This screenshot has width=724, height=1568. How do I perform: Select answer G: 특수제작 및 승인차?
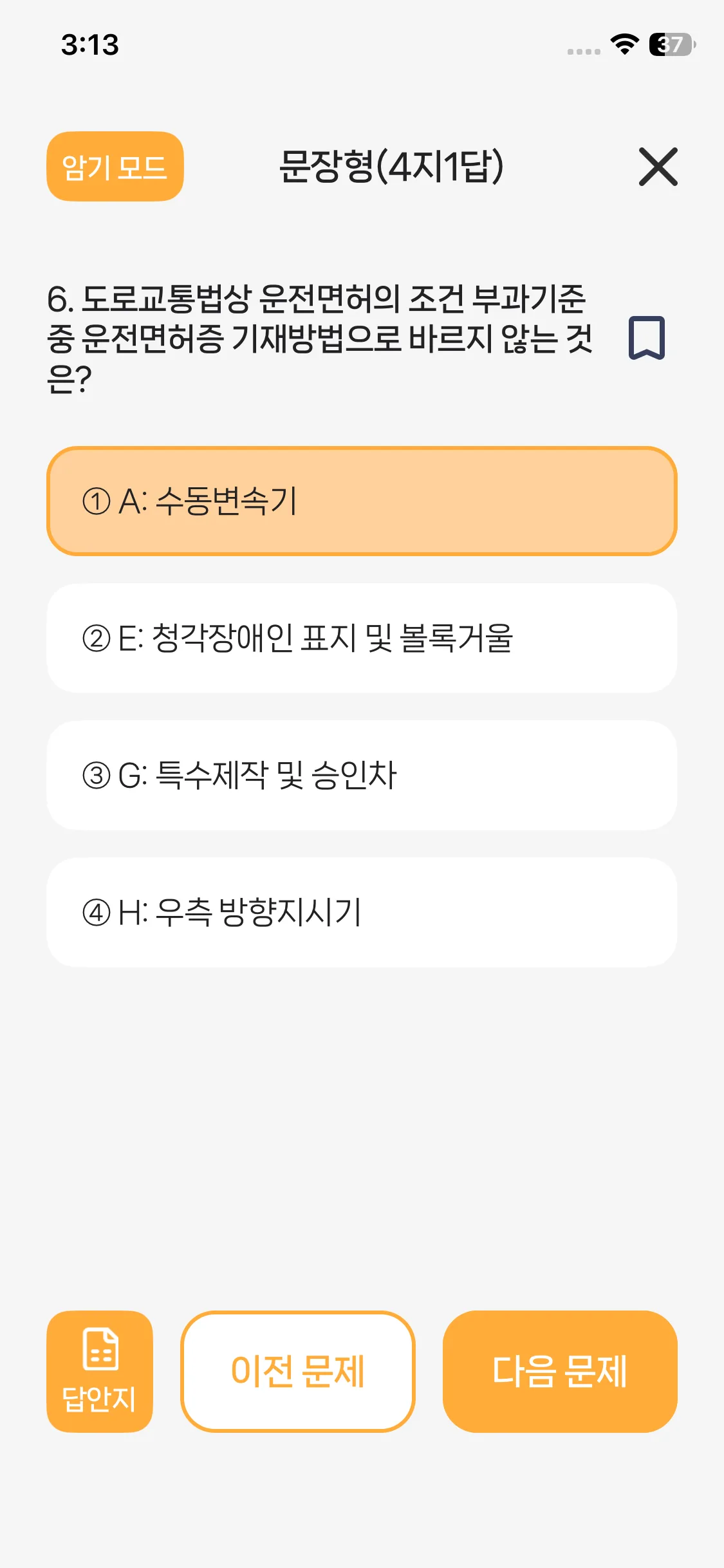(362, 776)
